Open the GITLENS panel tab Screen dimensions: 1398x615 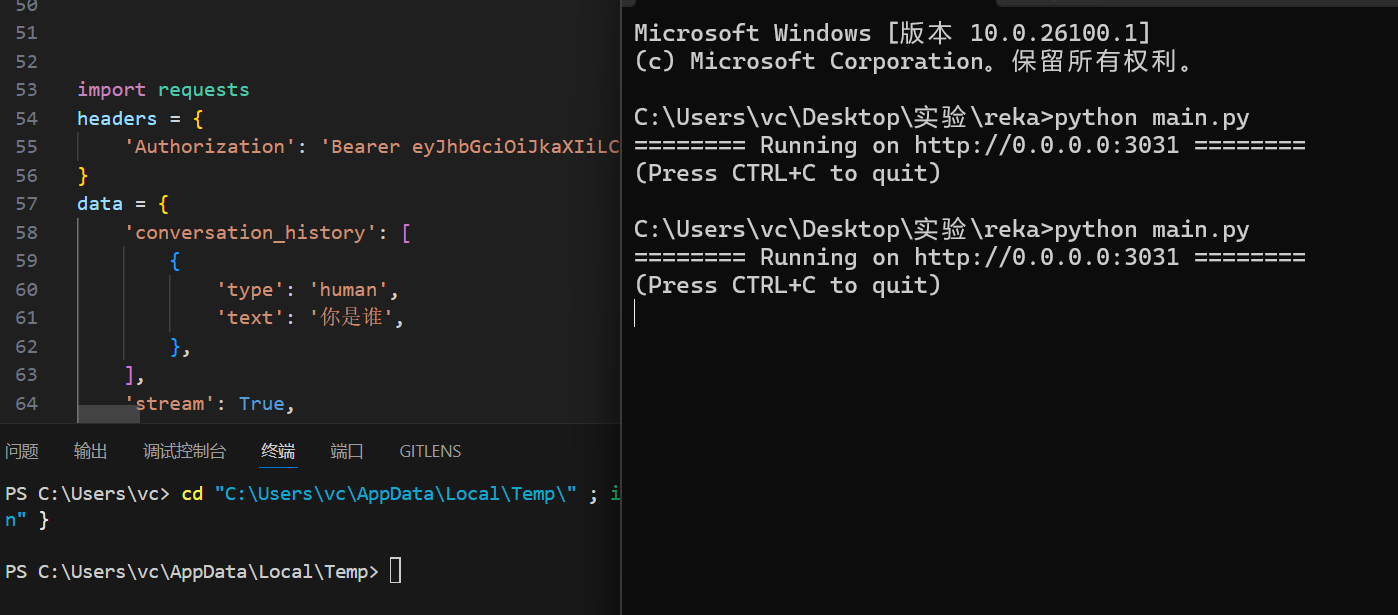coord(430,451)
